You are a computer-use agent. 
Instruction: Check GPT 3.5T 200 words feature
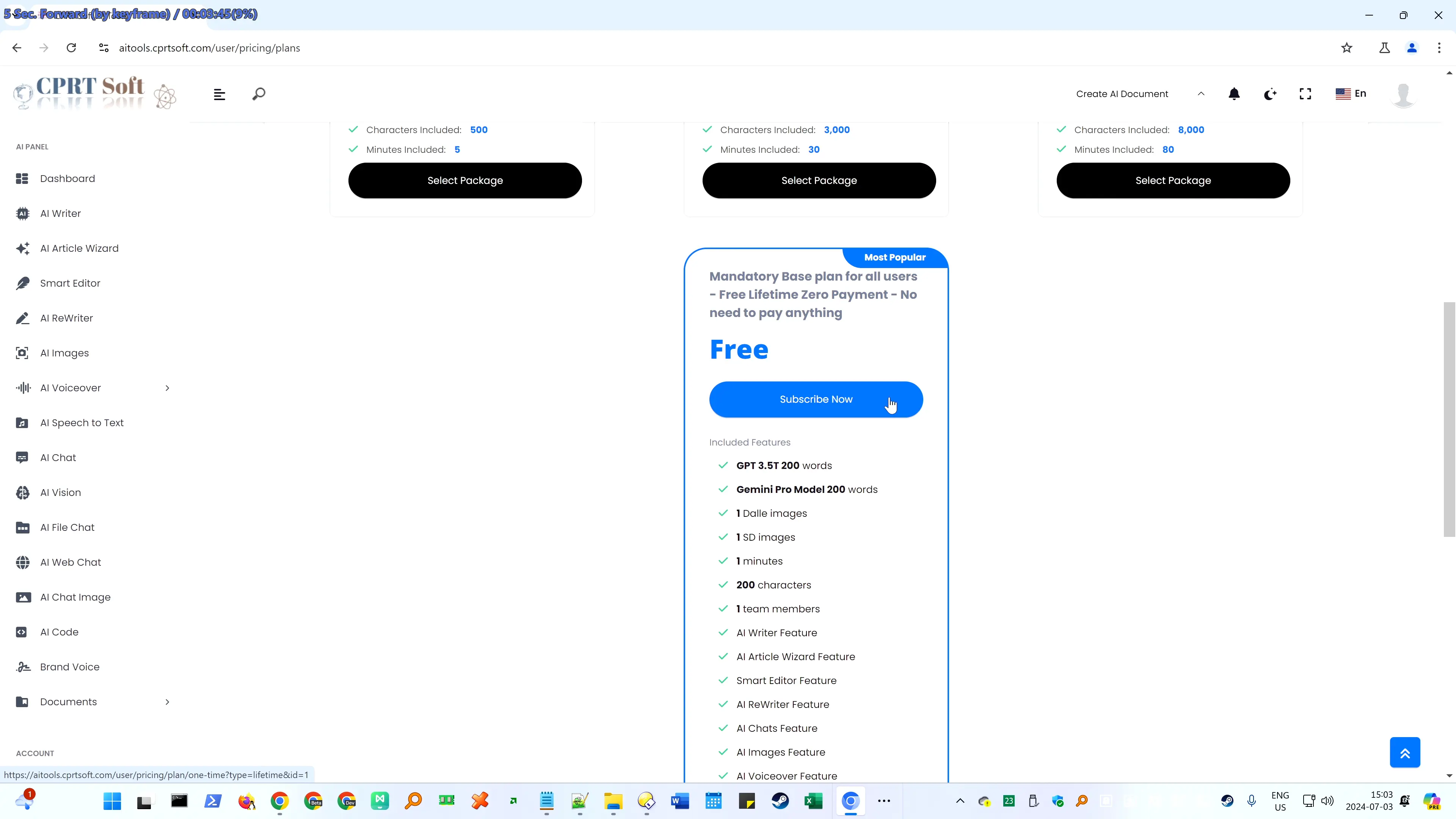(723, 465)
